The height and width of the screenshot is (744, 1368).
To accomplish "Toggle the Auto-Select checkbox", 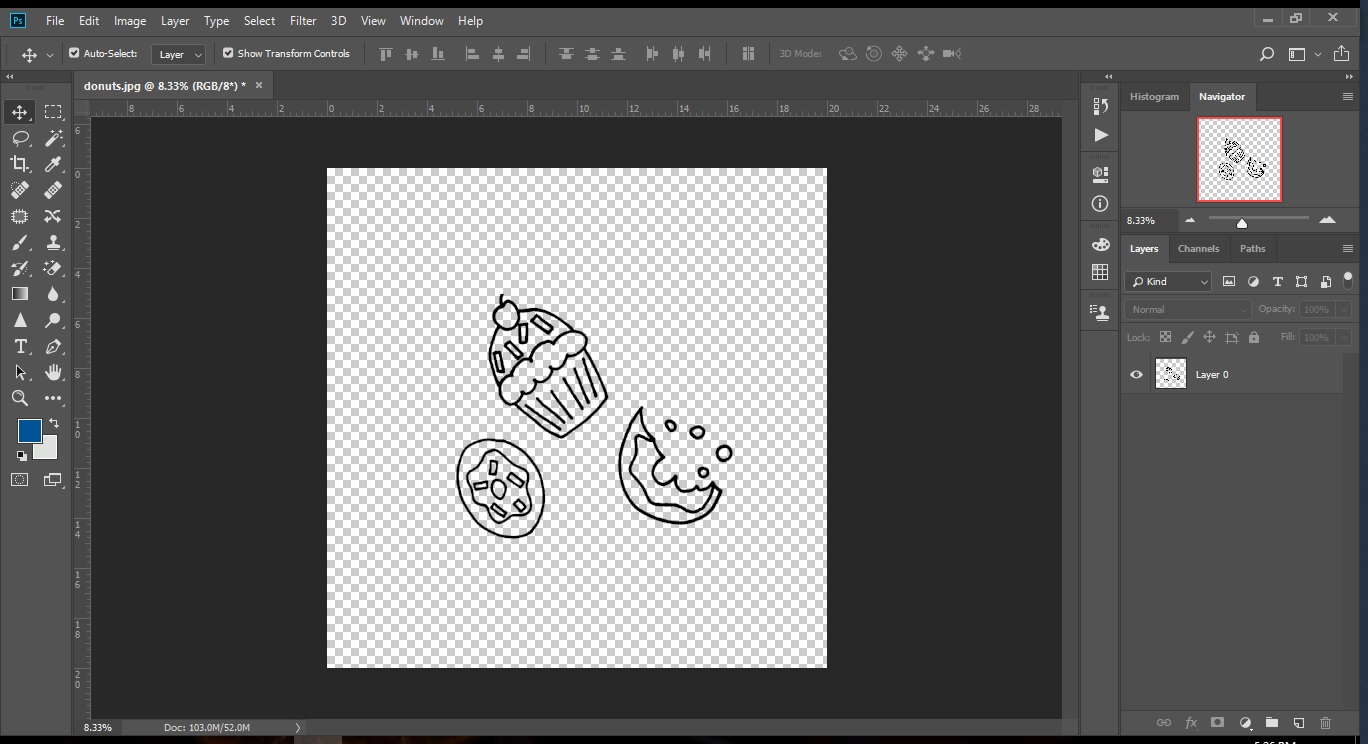I will click(74, 53).
